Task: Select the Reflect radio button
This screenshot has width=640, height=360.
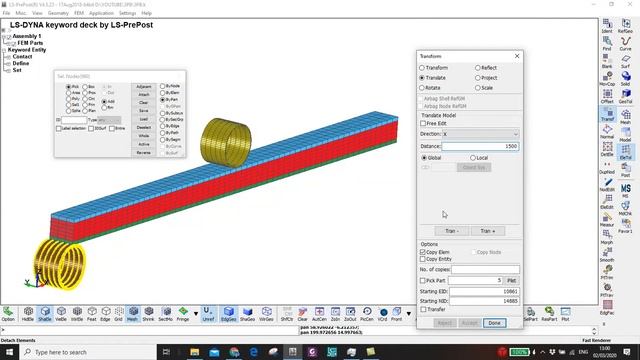Action: coord(478,68)
